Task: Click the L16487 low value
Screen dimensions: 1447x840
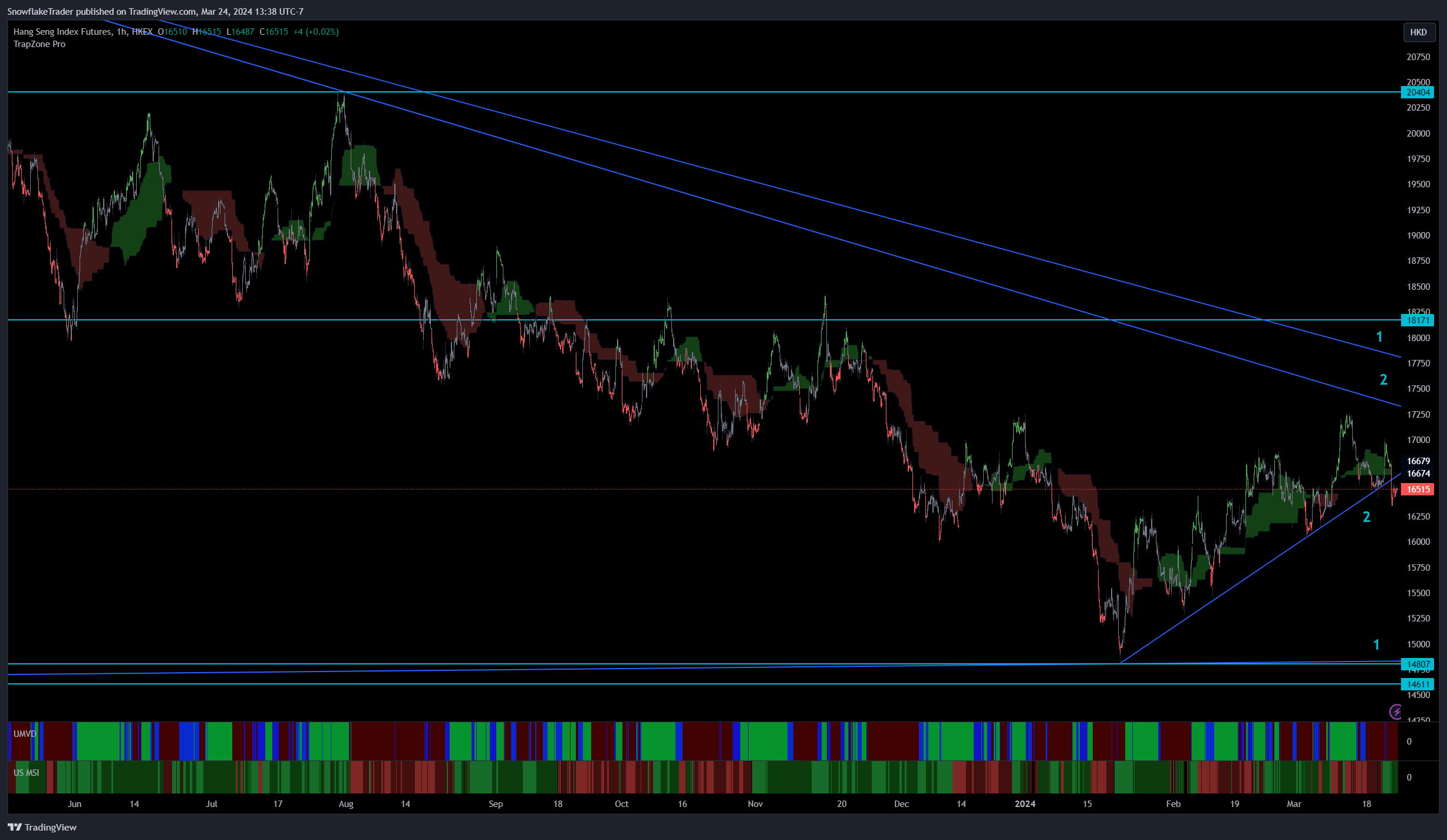Action: pyautogui.click(x=240, y=32)
